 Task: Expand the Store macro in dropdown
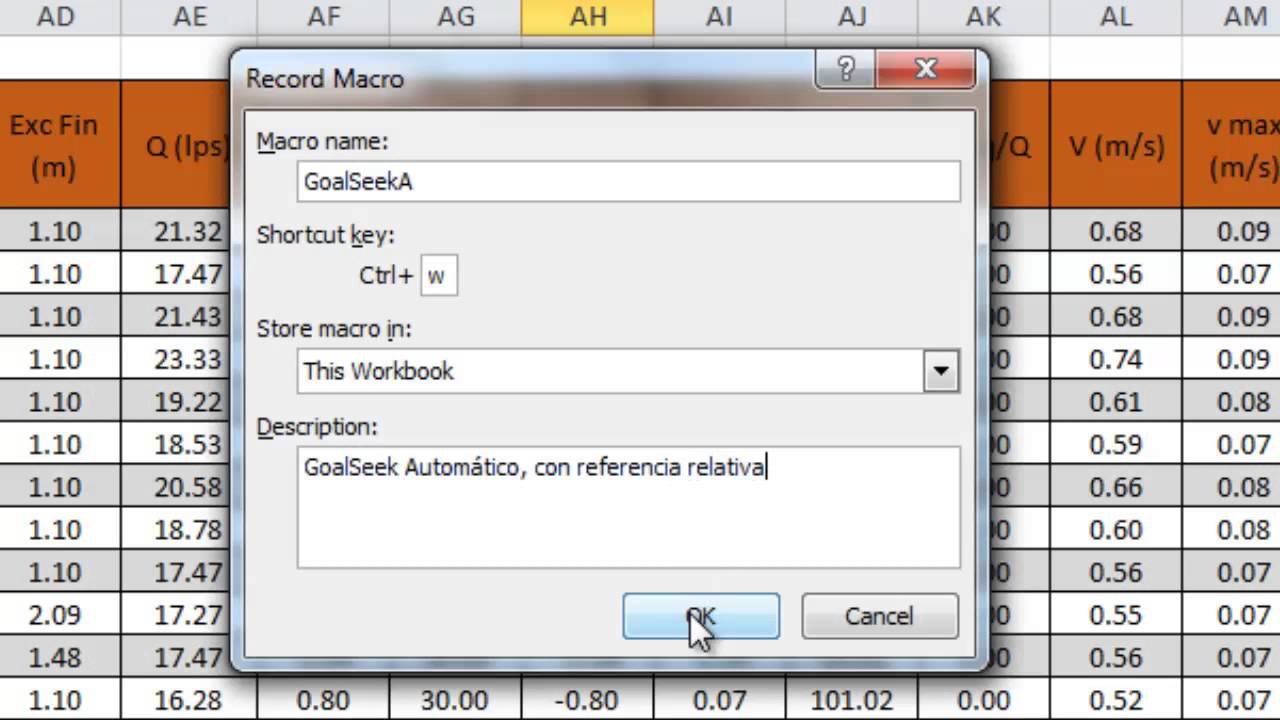click(940, 371)
